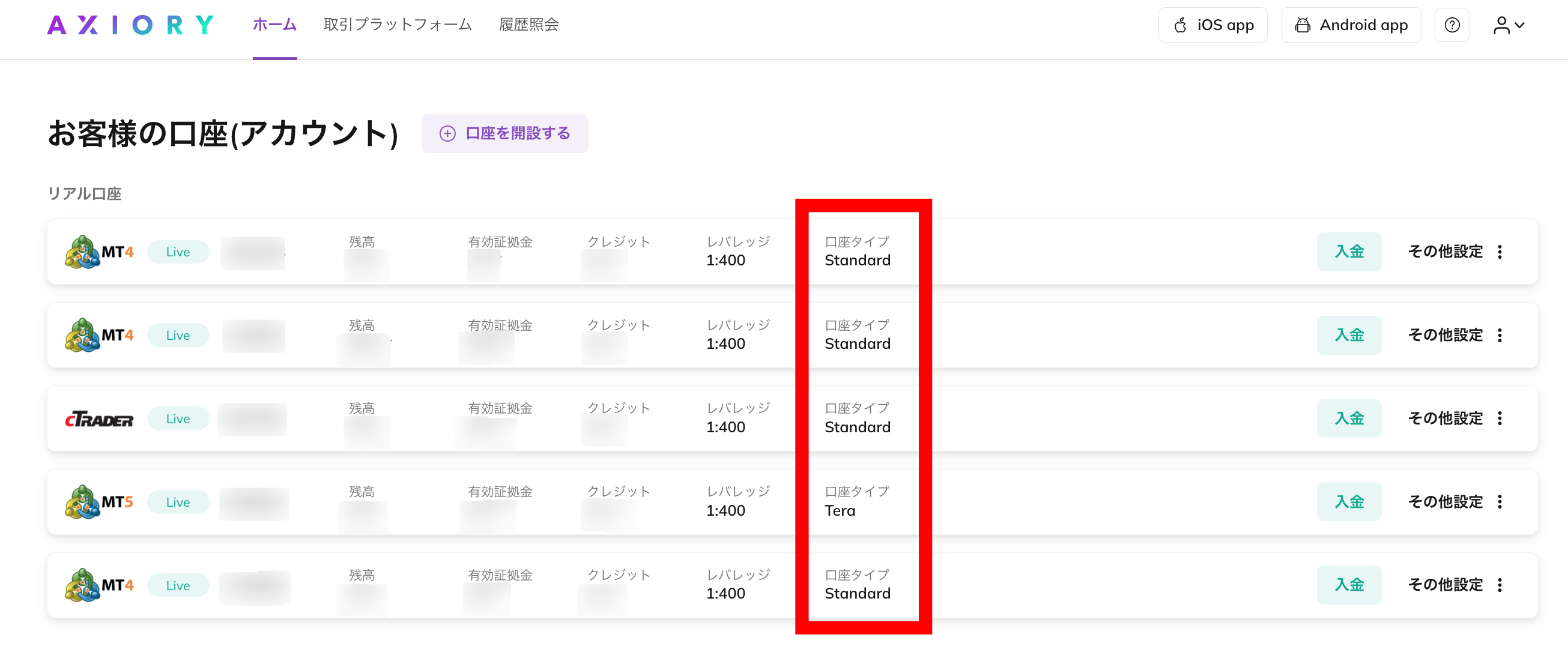Click the Live badge on cTrader account
This screenshot has width=1568, height=670.
click(178, 418)
